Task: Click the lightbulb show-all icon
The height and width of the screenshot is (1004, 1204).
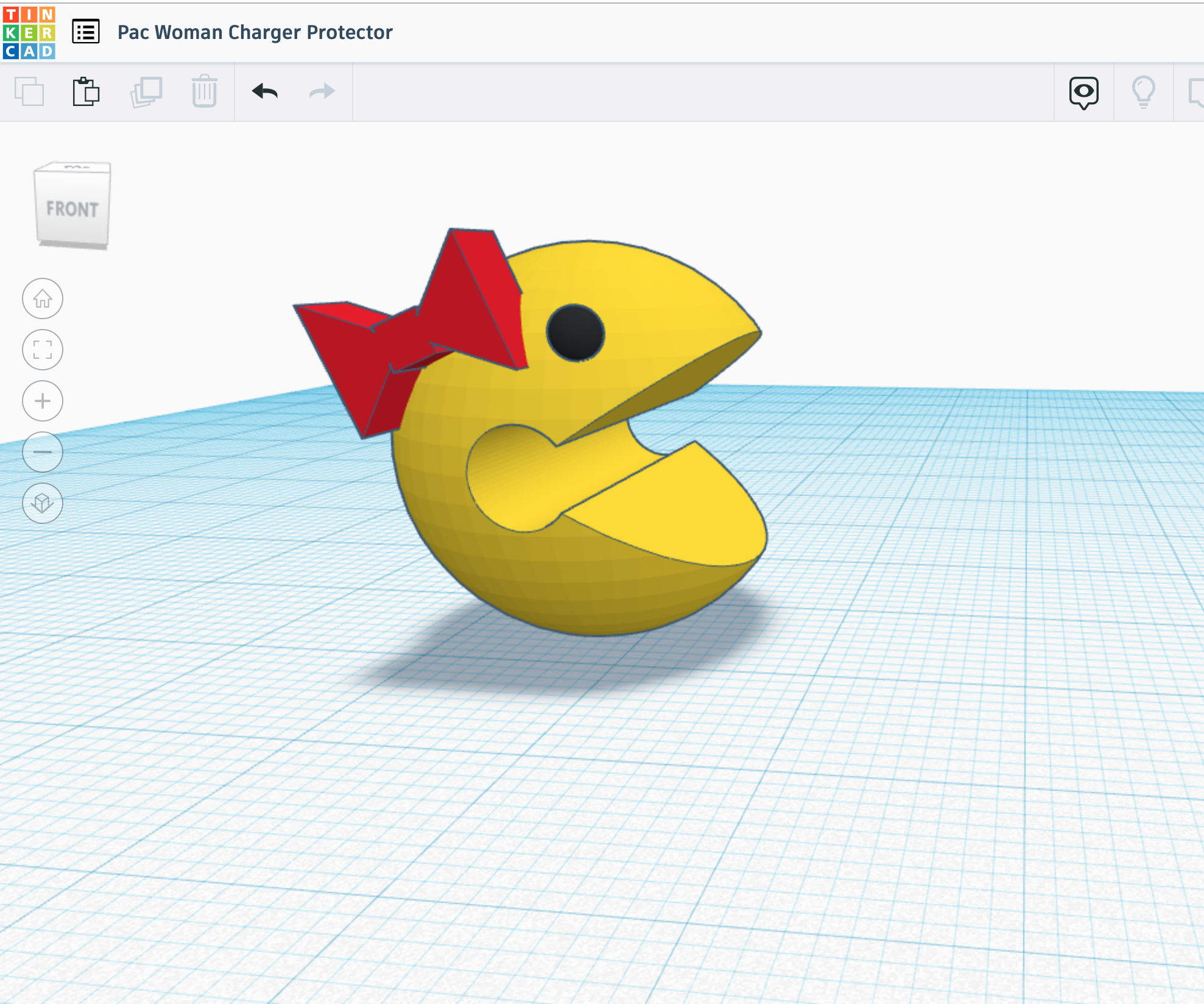Action: 1143,92
